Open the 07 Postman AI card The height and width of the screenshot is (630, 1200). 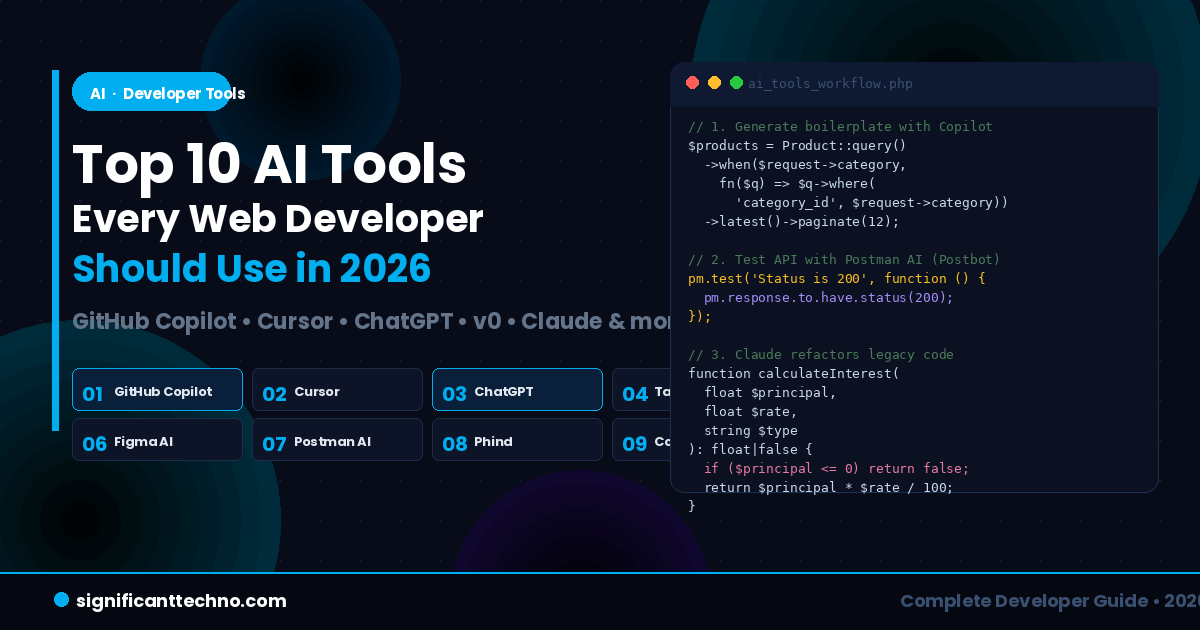click(x=337, y=440)
